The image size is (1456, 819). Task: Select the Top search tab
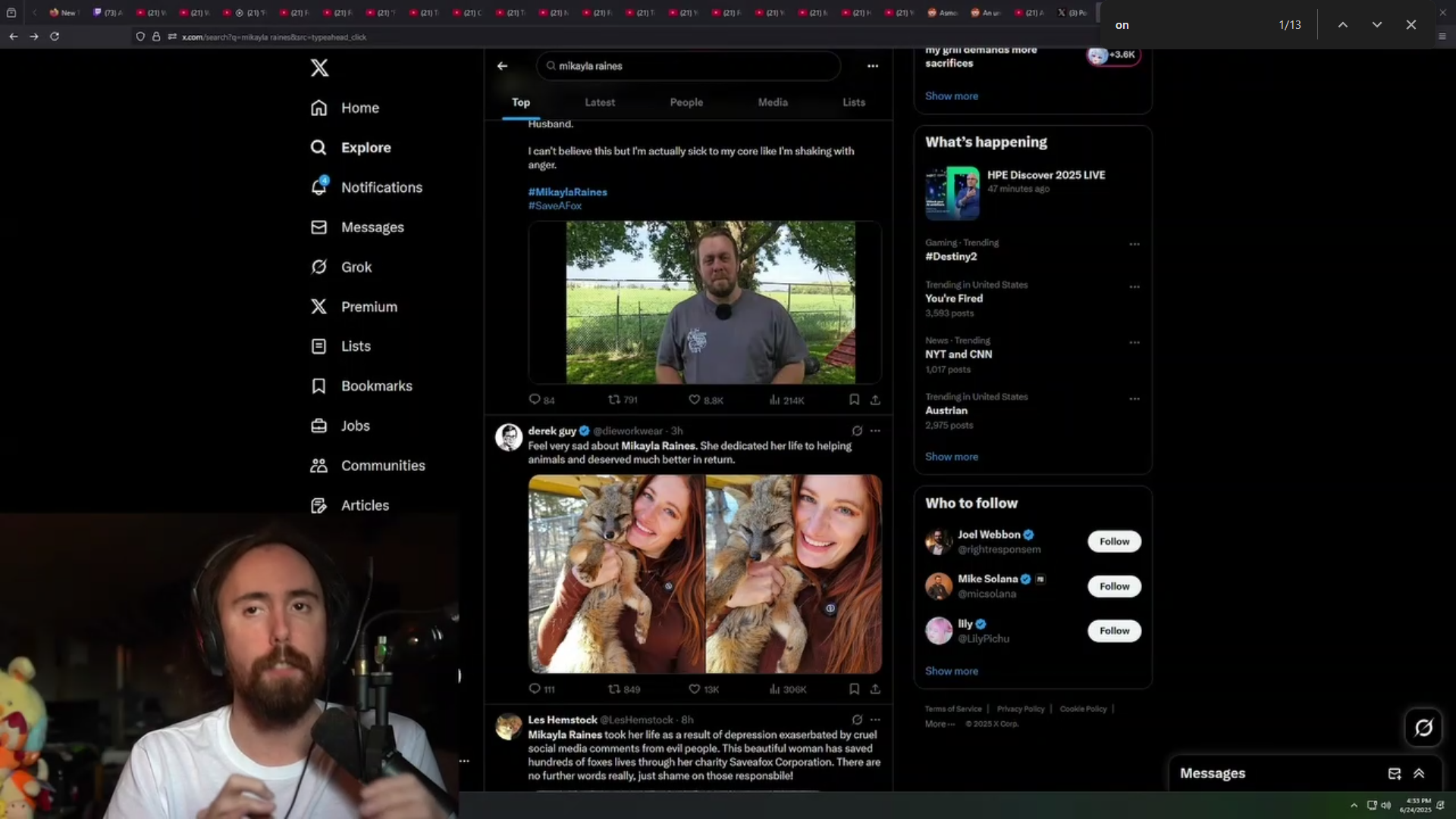point(521,102)
